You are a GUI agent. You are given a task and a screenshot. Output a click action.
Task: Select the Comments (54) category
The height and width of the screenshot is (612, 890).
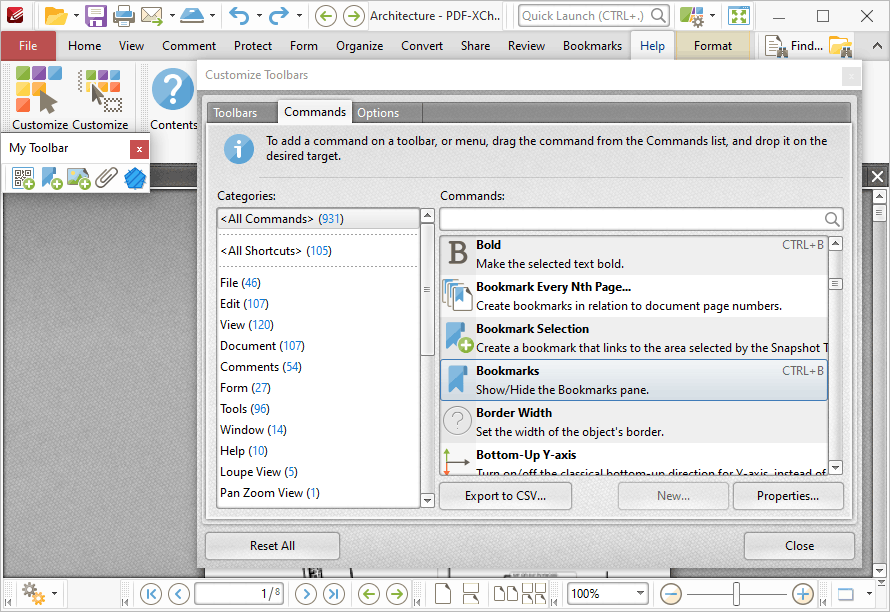point(318,367)
